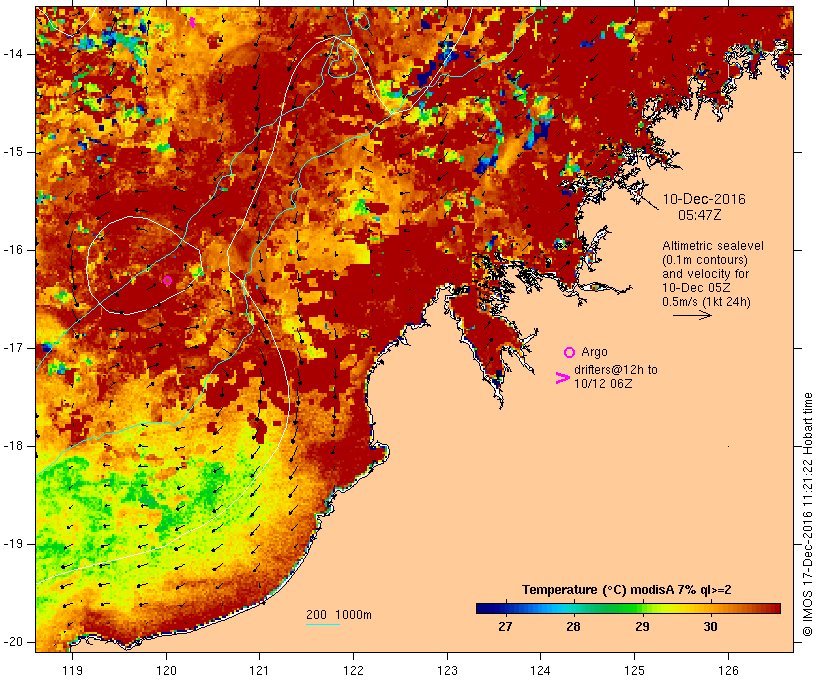Click the 120 longitude axis label
The height and width of the screenshot is (680, 820).
pos(166,671)
